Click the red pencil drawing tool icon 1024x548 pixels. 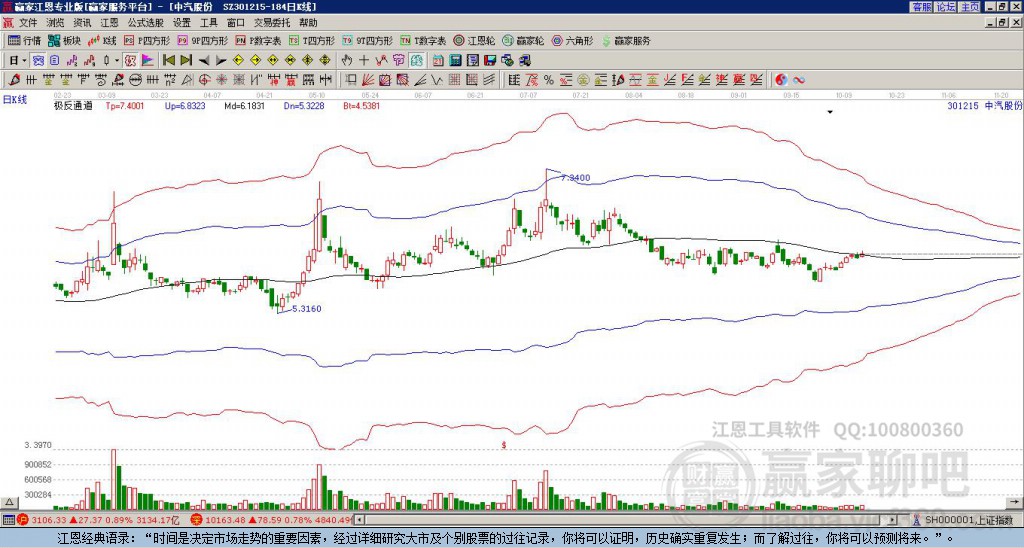(14, 80)
